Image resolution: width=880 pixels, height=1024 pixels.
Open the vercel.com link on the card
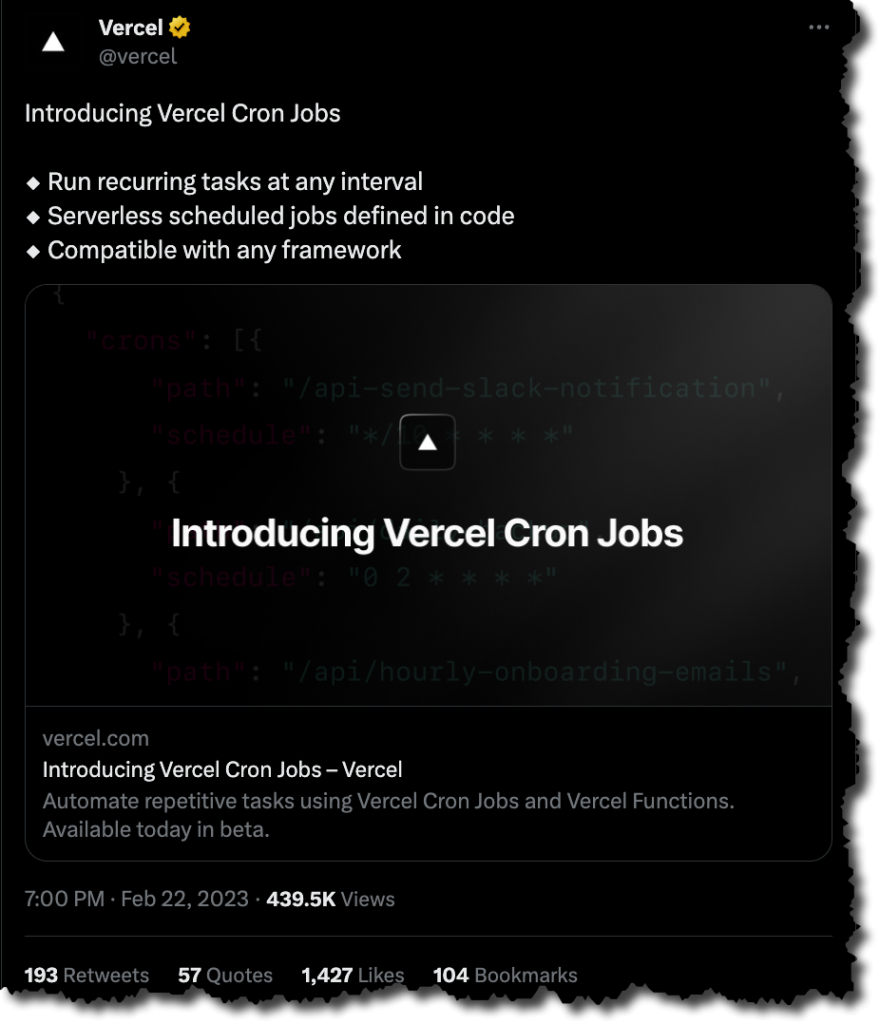point(94,738)
